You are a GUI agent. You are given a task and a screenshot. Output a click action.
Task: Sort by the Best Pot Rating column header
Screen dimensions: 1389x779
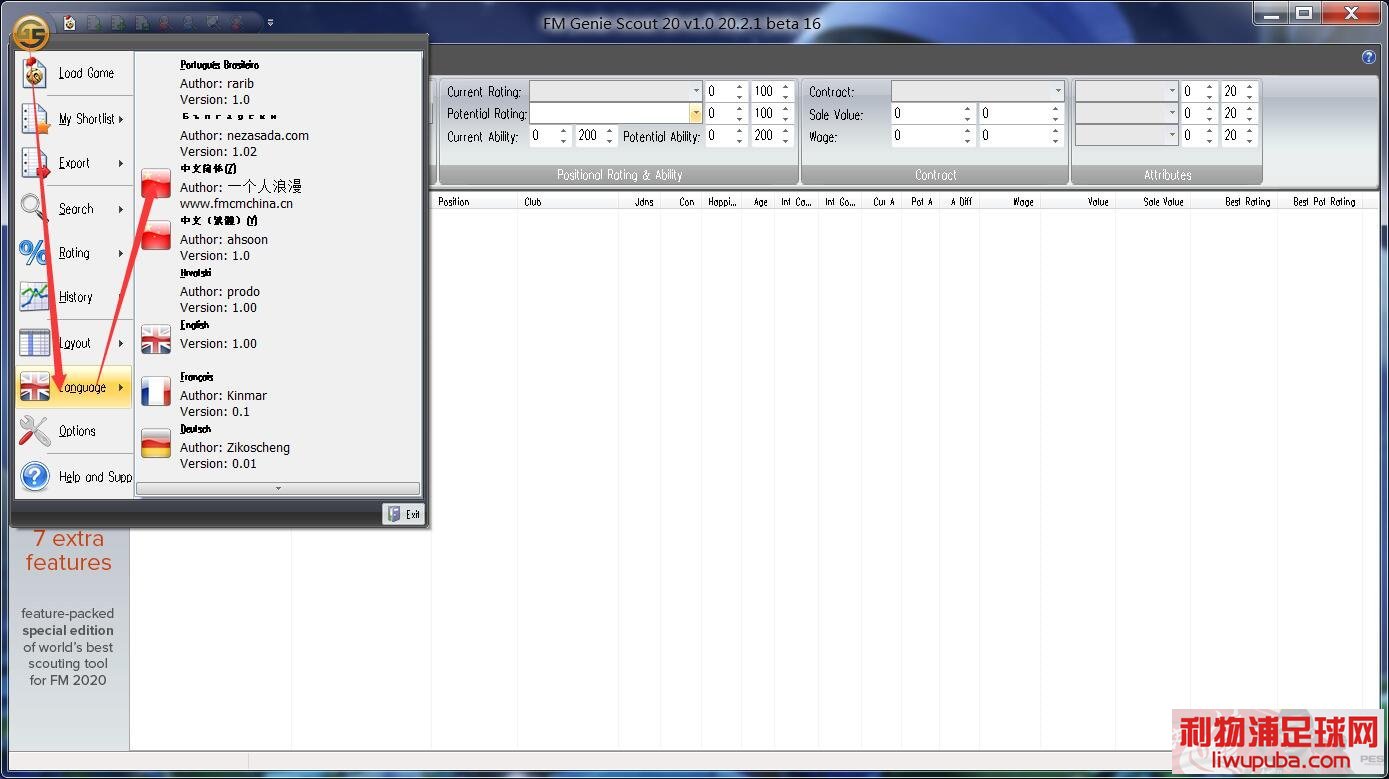(x=1320, y=201)
